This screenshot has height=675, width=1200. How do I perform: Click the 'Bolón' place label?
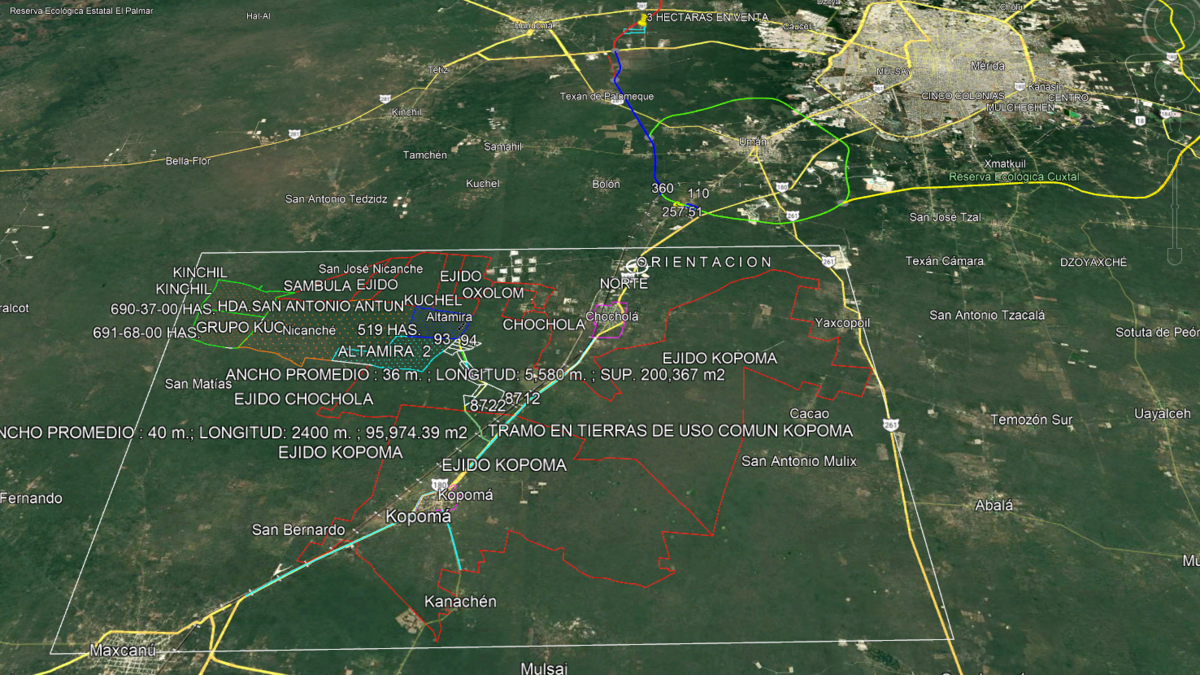coord(606,184)
